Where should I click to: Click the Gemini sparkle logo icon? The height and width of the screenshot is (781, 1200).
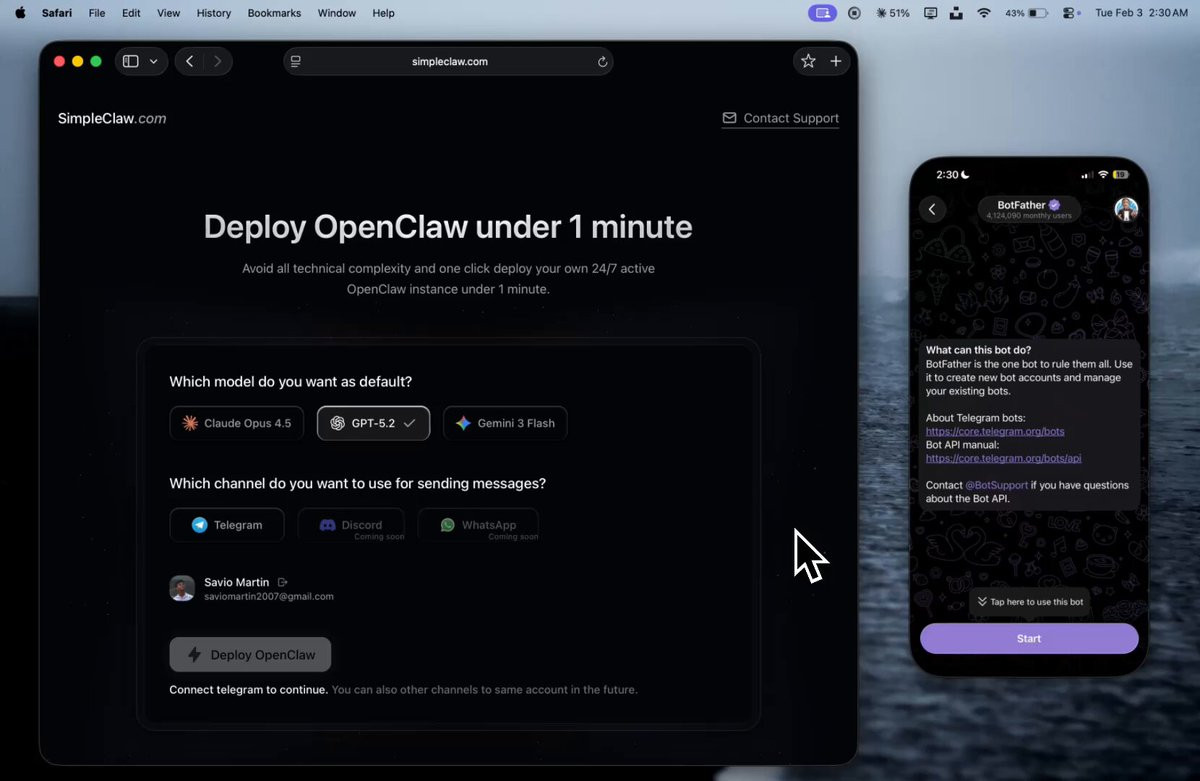pyautogui.click(x=463, y=423)
